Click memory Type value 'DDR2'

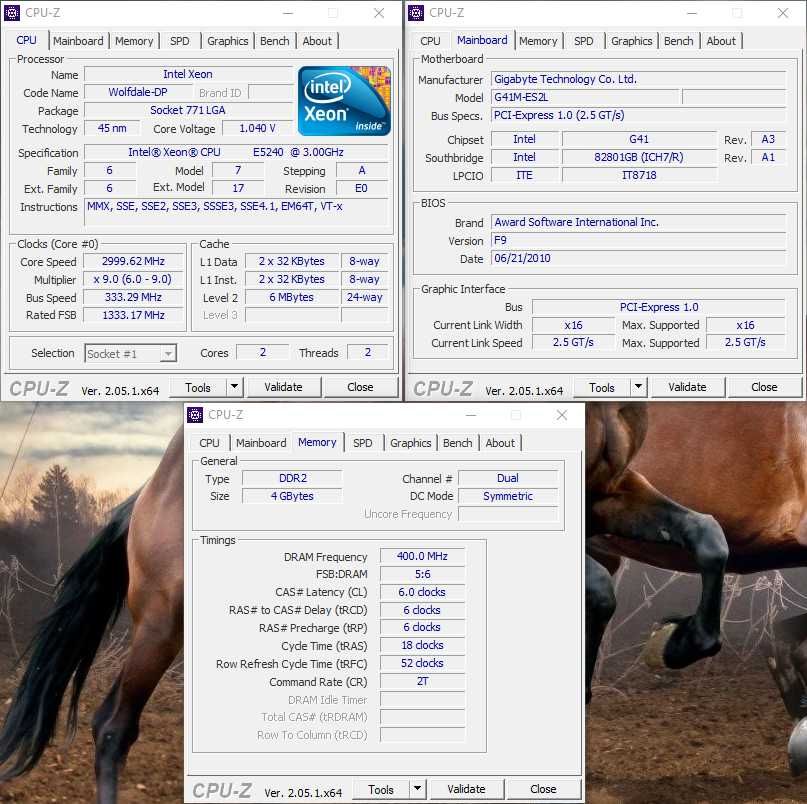pos(292,478)
